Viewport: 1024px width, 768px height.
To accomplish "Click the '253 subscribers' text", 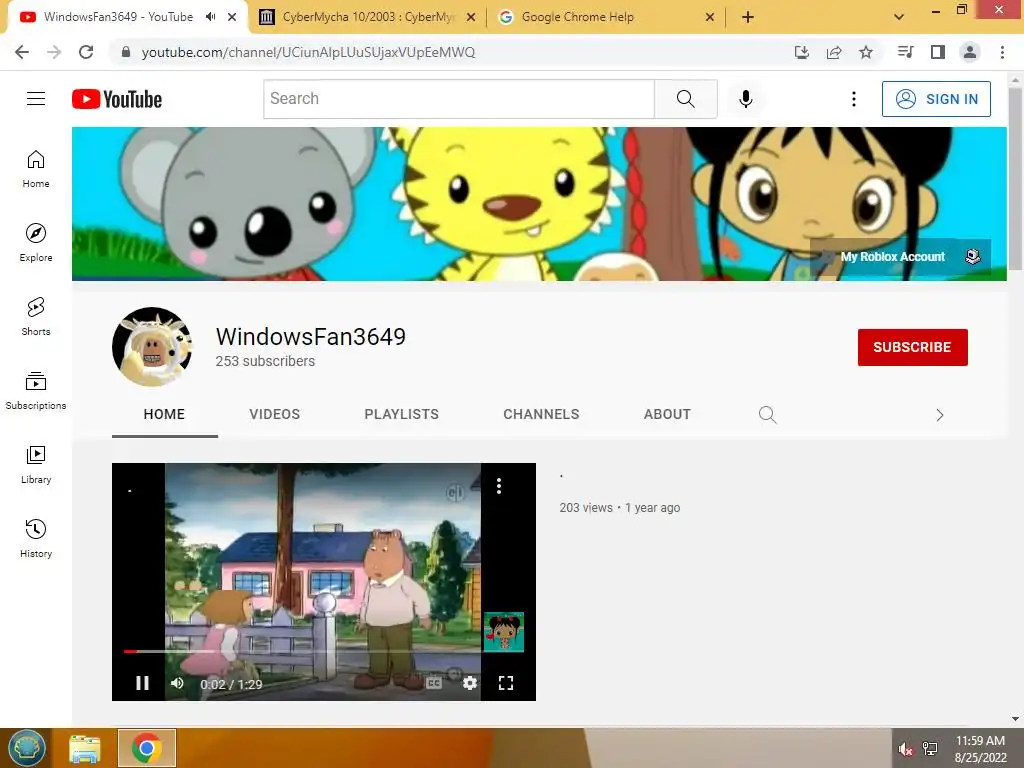I will (265, 361).
